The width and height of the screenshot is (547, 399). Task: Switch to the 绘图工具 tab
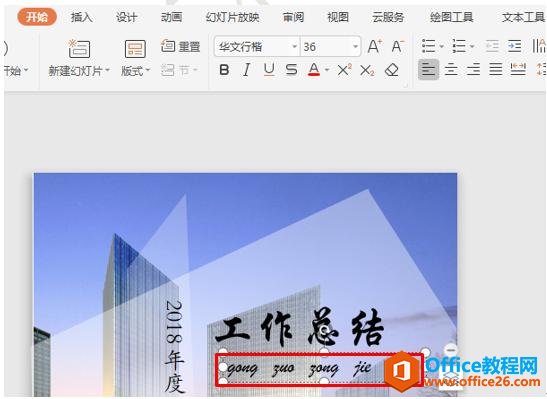pos(451,17)
